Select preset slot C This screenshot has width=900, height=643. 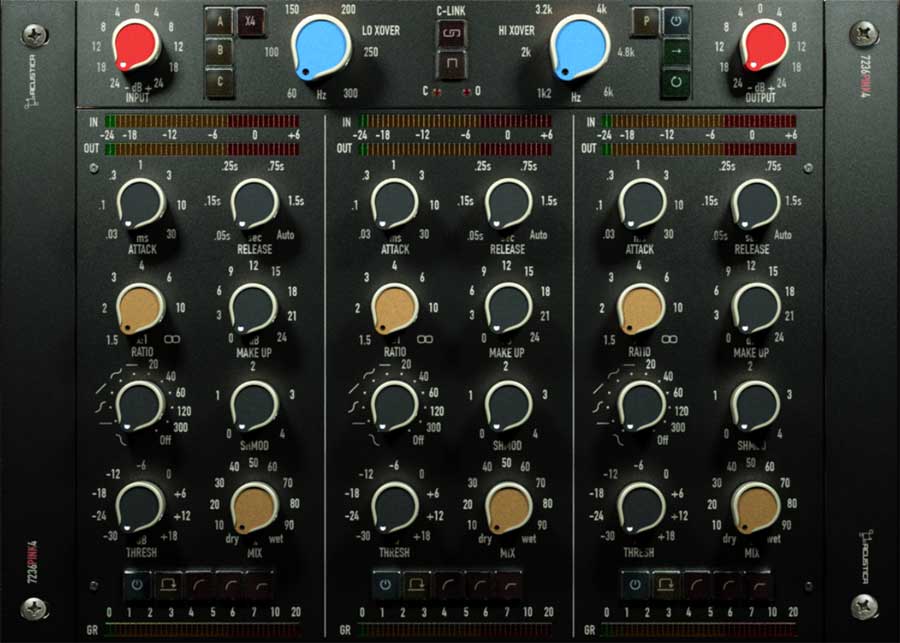pos(220,81)
